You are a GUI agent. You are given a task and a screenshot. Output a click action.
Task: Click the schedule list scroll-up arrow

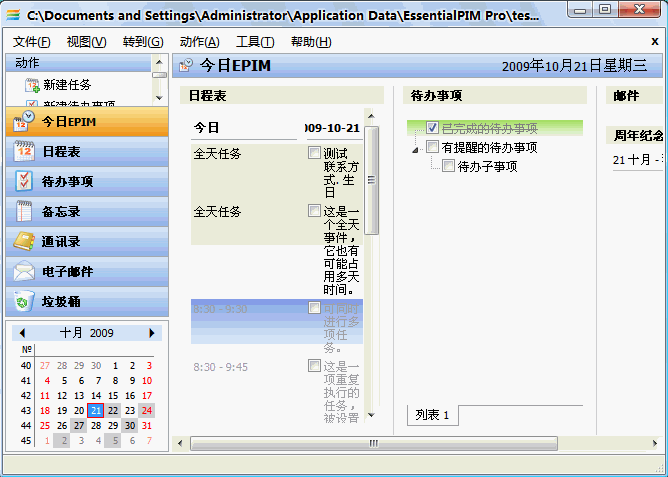371,116
